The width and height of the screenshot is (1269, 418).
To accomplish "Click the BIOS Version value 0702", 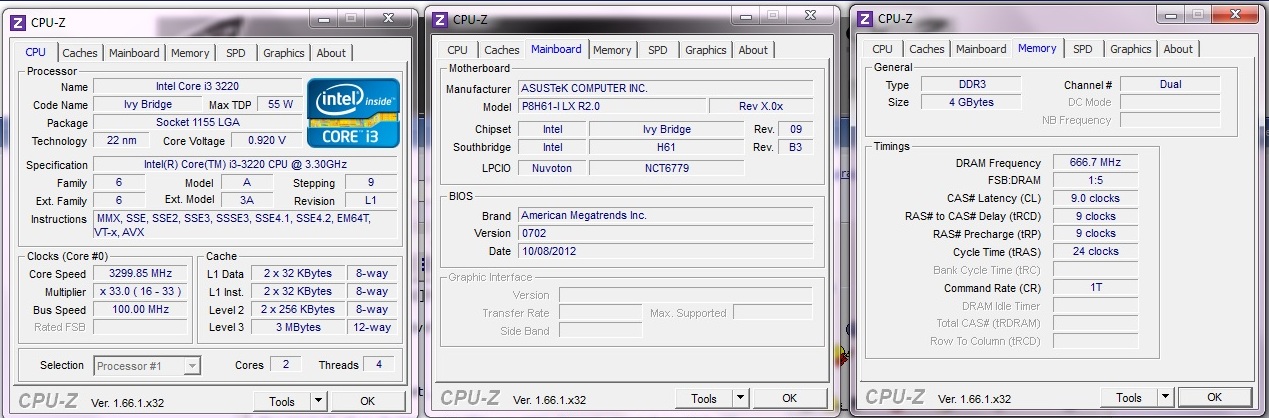I will tap(665, 233).
